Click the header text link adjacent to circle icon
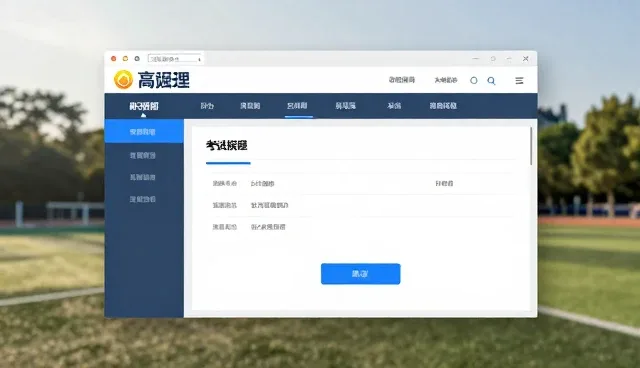640x368 pixels. tap(446, 80)
